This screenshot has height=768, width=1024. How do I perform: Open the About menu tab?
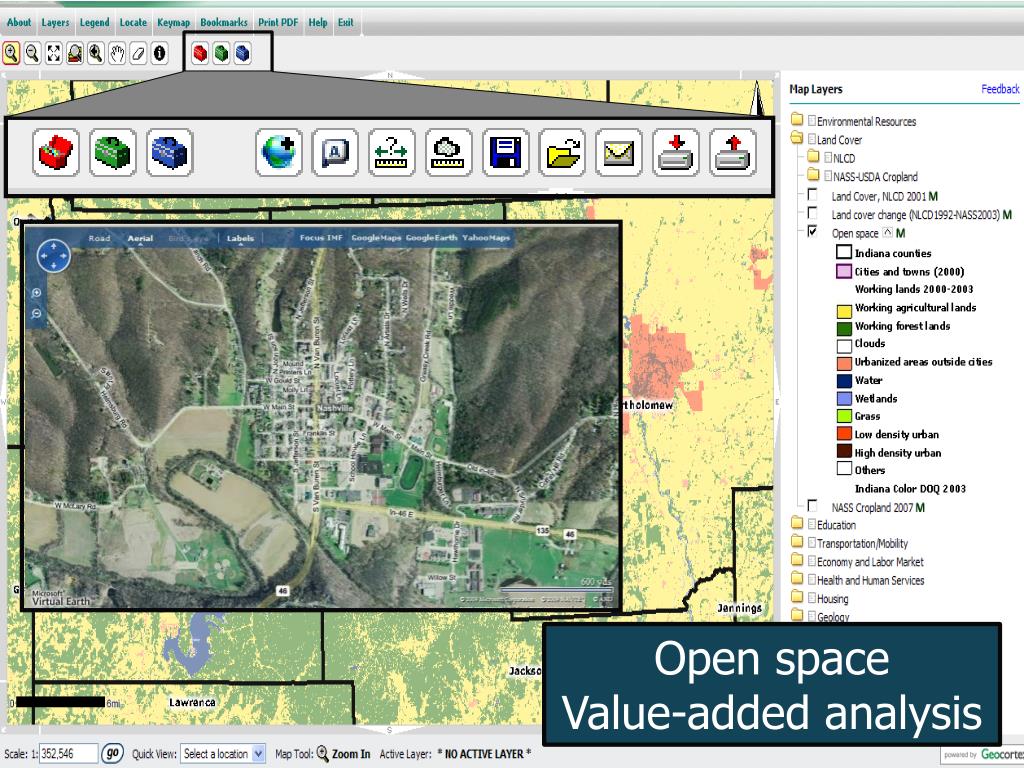point(19,22)
